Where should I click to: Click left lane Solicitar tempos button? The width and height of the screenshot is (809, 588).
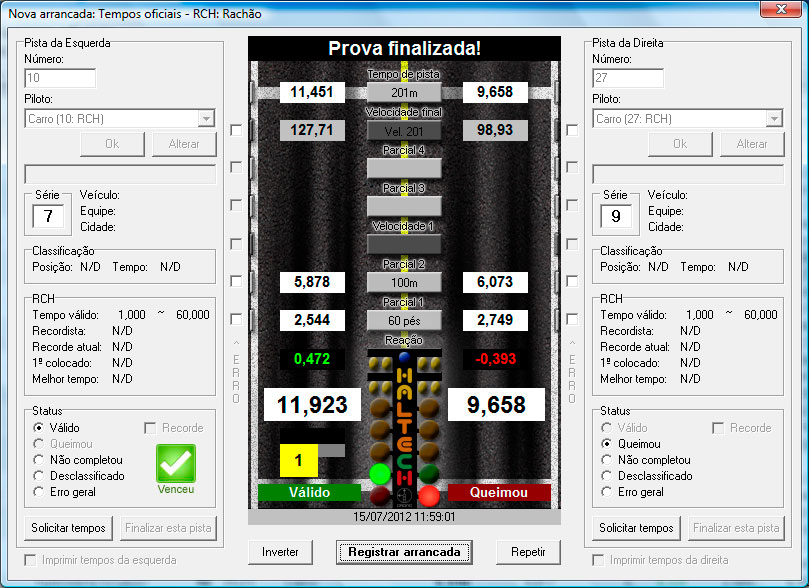coord(68,527)
